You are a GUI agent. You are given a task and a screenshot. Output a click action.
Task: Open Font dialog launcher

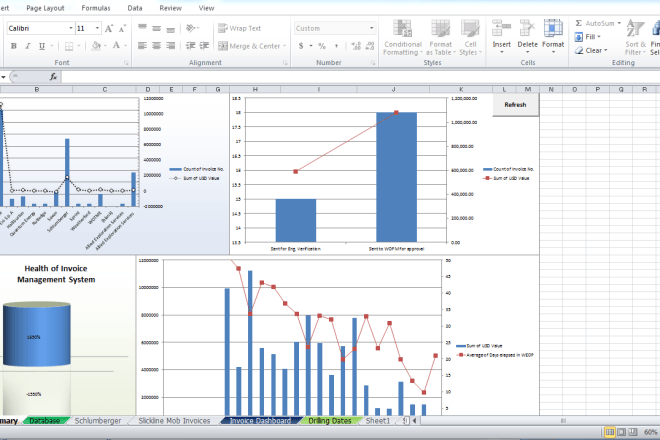pyautogui.click(x=126, y=63)
